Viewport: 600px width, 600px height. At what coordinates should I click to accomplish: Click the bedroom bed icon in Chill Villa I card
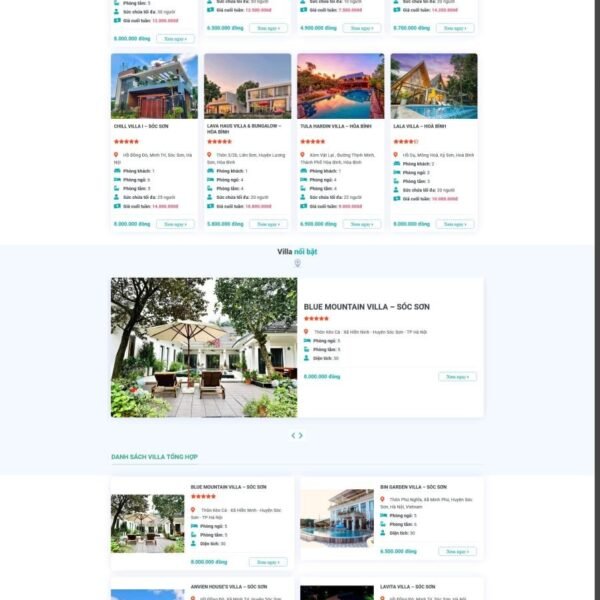117,179
